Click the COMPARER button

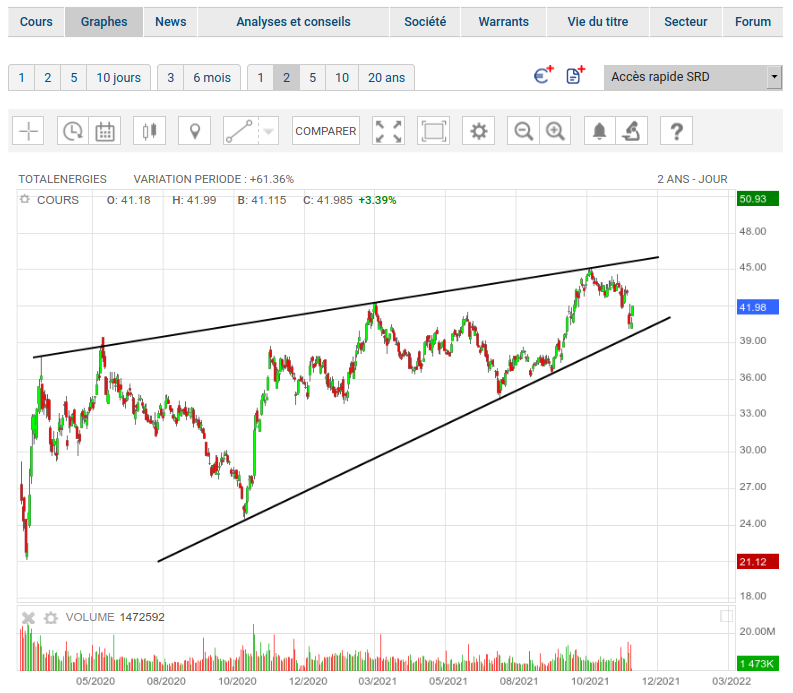point(326,131)
